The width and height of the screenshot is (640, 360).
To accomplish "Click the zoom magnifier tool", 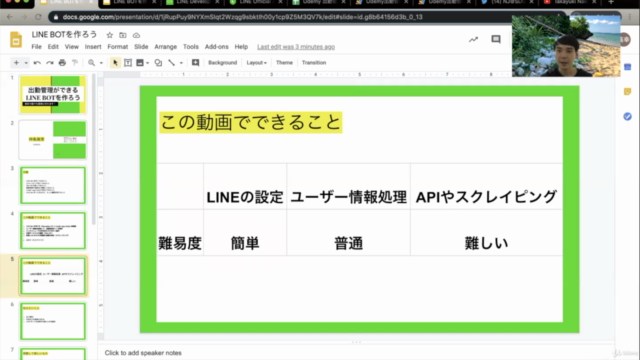I will pos(91,62).
